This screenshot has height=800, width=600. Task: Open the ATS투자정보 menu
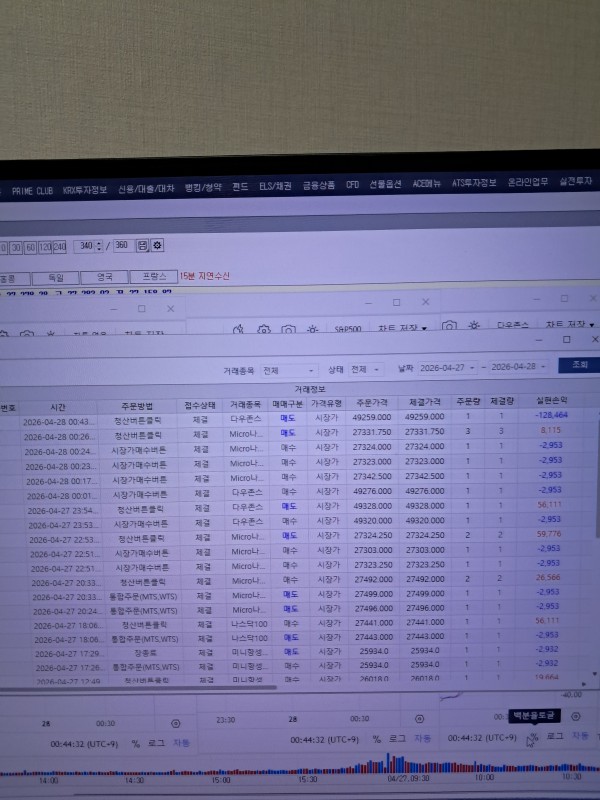pos(473,182)
